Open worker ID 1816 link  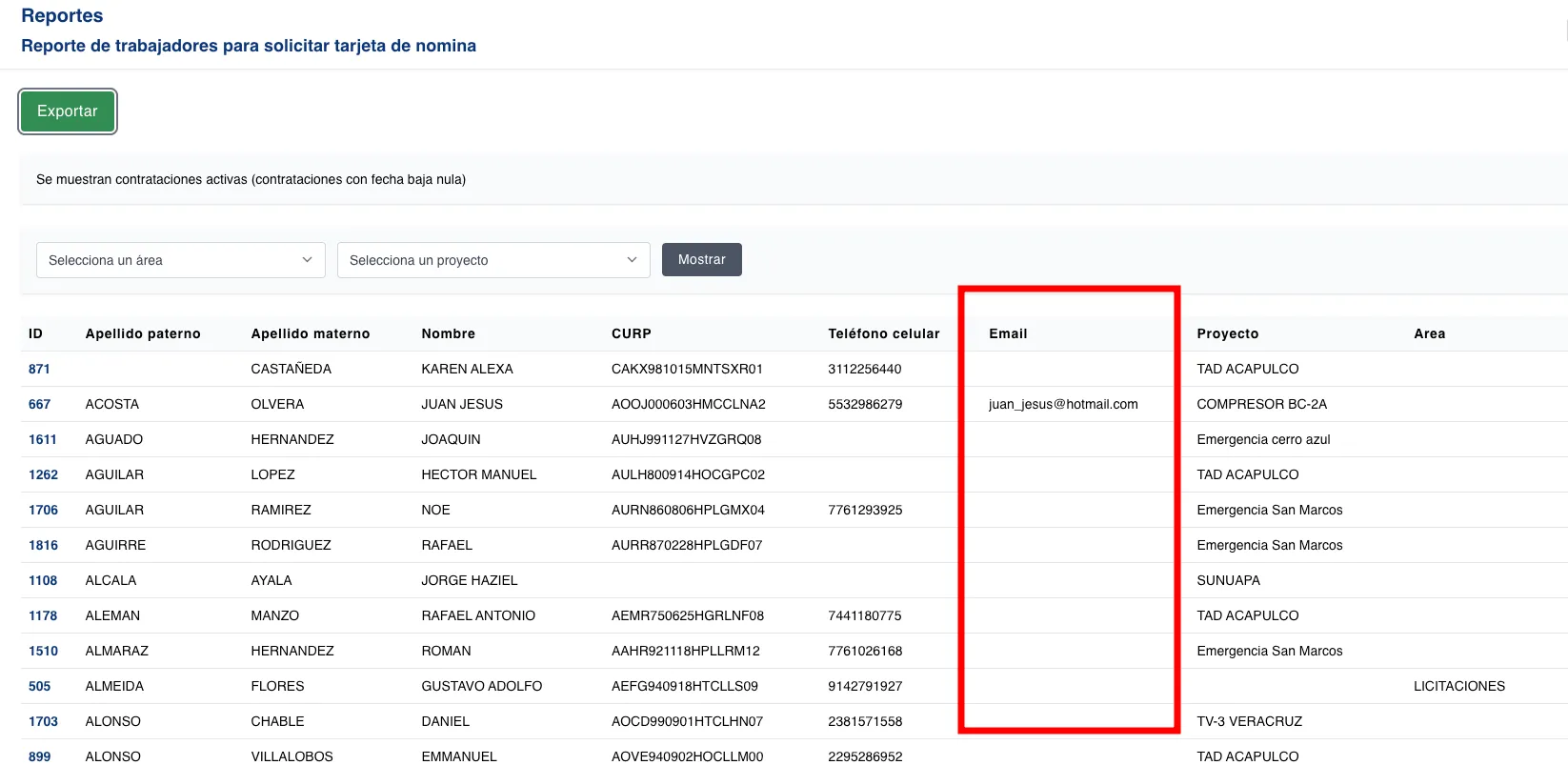click(43, 545)
